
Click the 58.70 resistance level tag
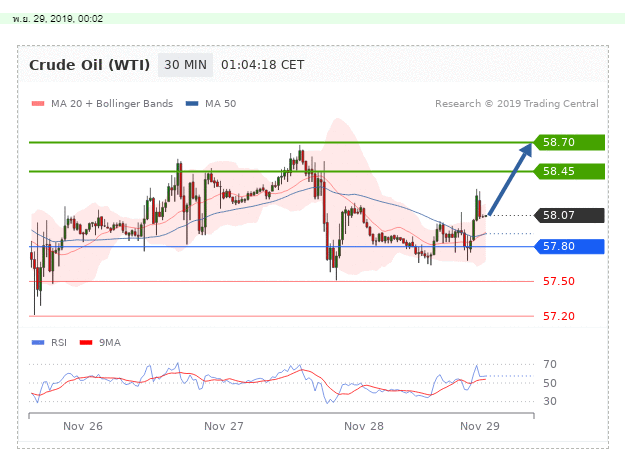coord(569,142)
